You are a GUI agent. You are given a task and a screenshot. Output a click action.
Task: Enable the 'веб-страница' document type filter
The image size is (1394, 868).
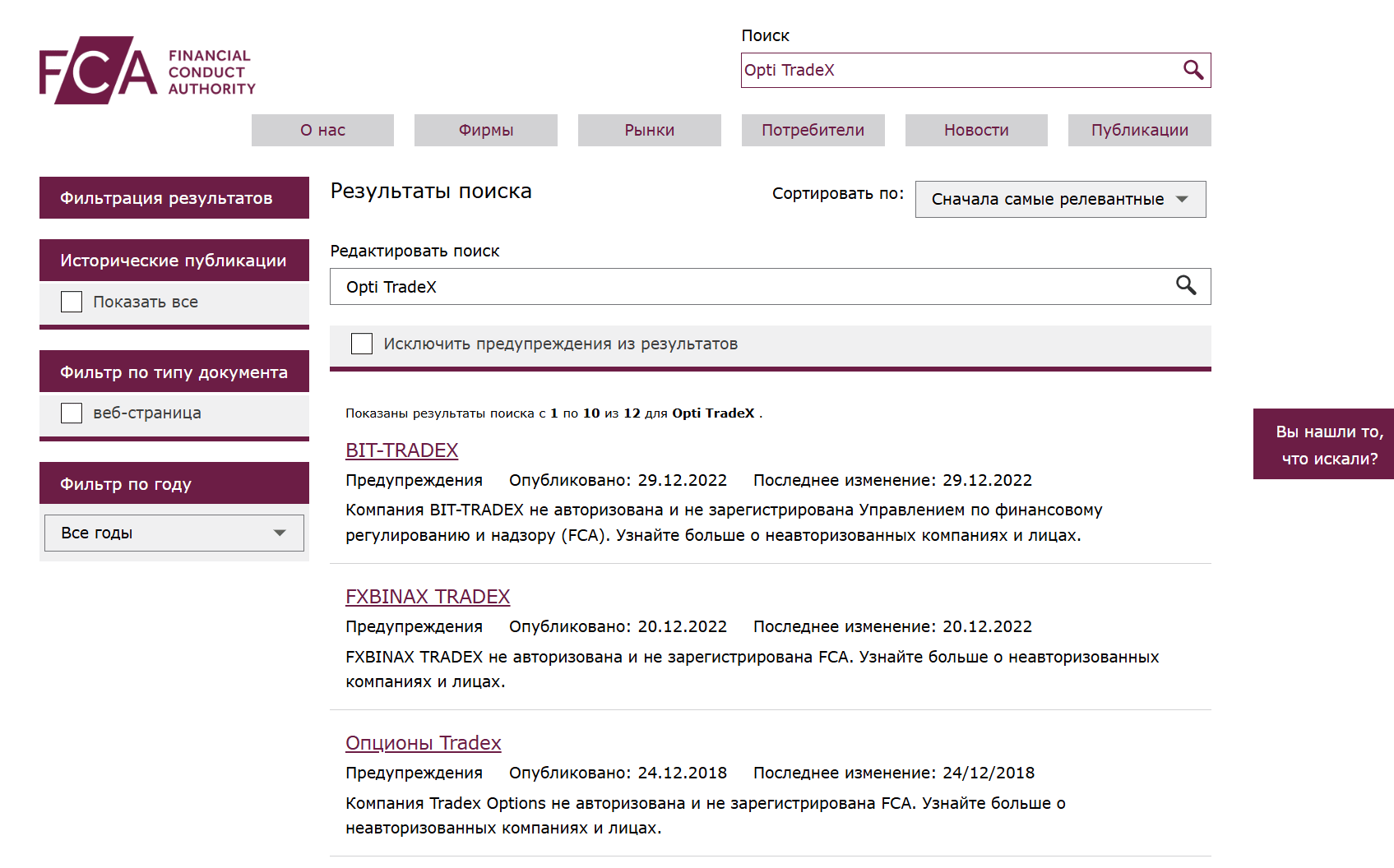click(x=72, y=413)
